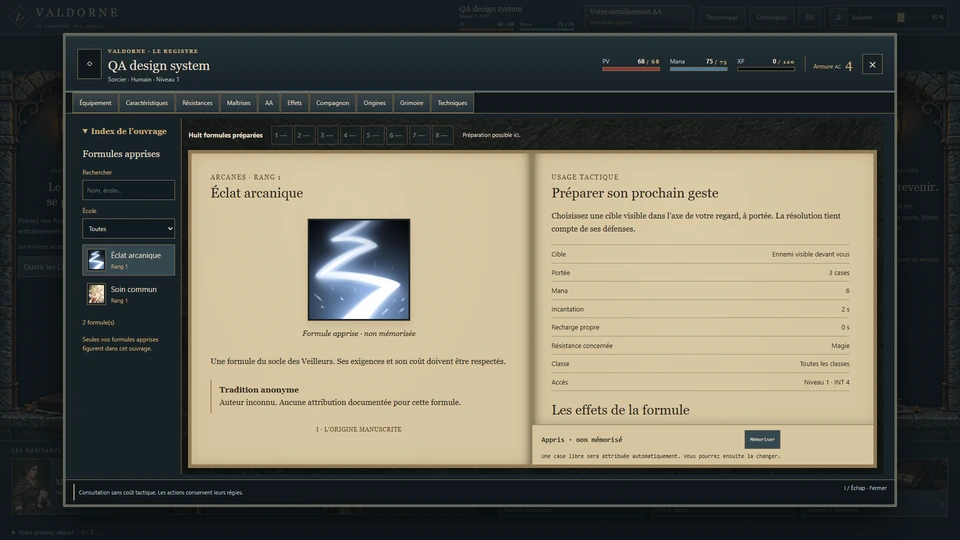
Task: Select the Grimoire tab
Action: pos(411,103)
